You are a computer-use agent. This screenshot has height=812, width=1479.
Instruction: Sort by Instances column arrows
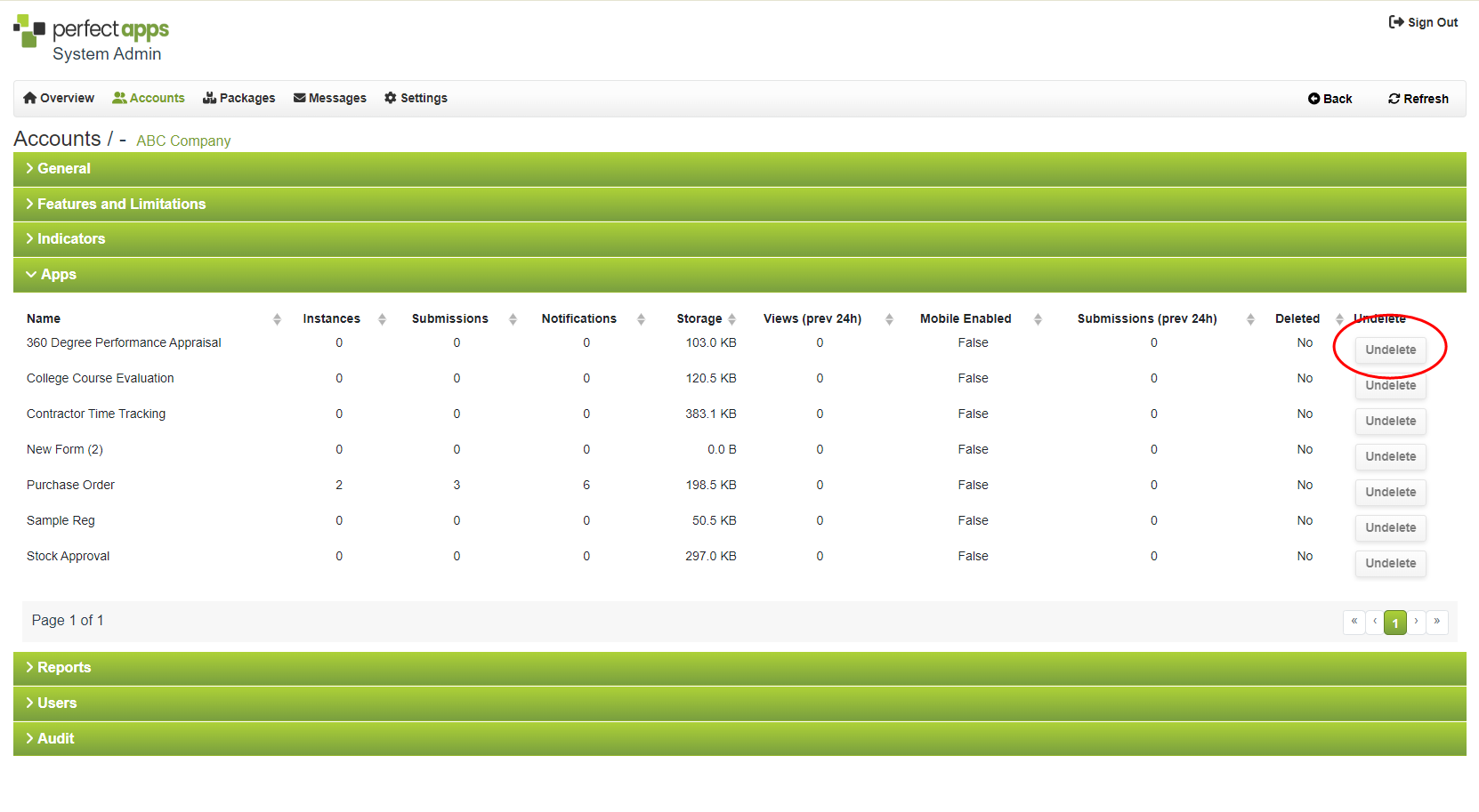382,319
